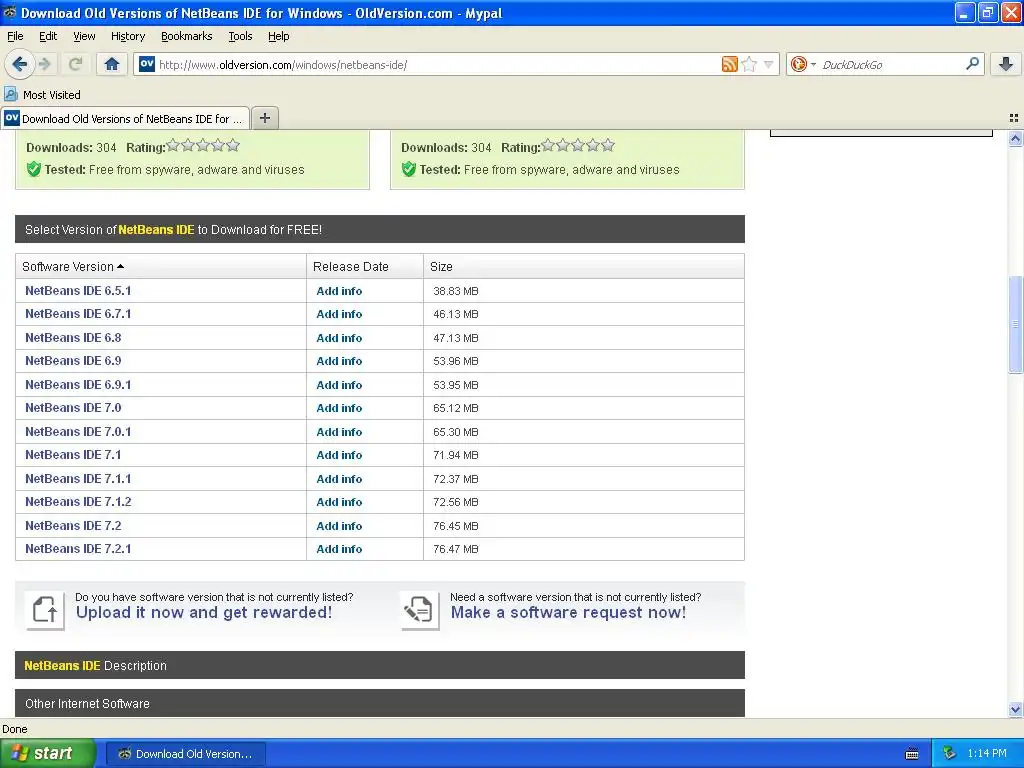Open the NetBeans IDE 6.9 link
1024x768 pixels.
[x=73, y=360]
